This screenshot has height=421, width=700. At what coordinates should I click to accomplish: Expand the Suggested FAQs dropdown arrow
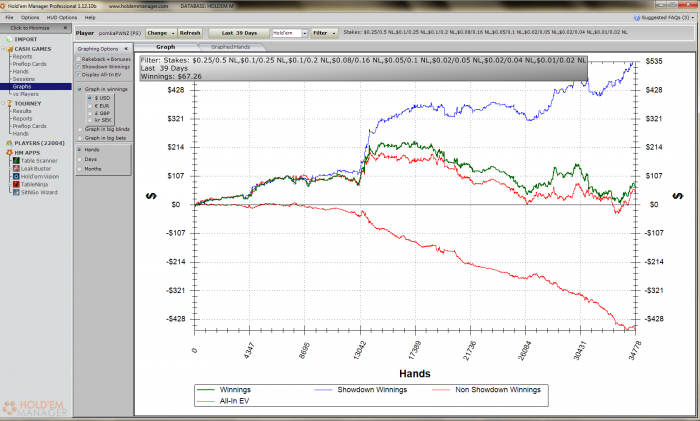click(x=692, y=18)
